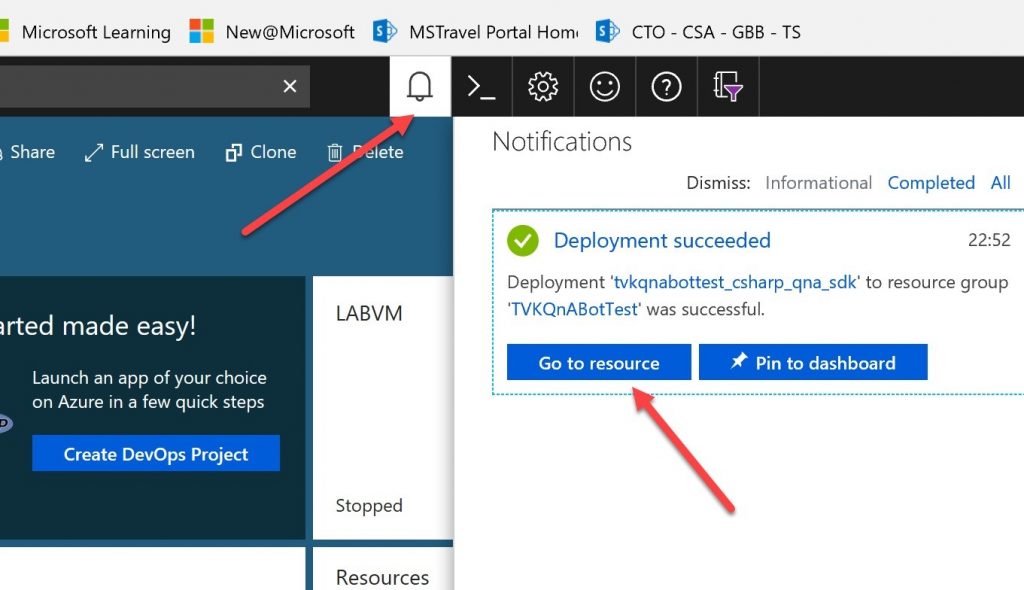The height and width of the screenshot is (590, 1024).
Task: Click the Go to resource button
Action: (x=599, y=363)
